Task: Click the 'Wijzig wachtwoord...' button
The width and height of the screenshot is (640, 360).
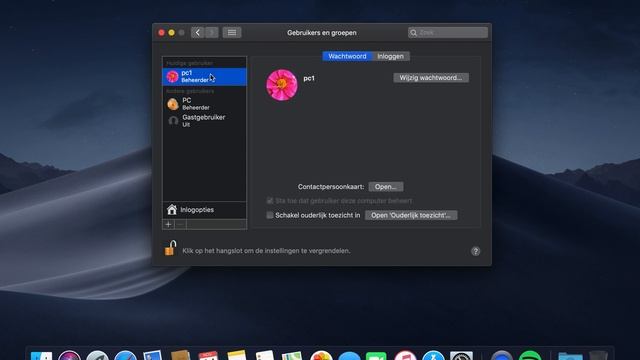Action: tap(431, 78)
